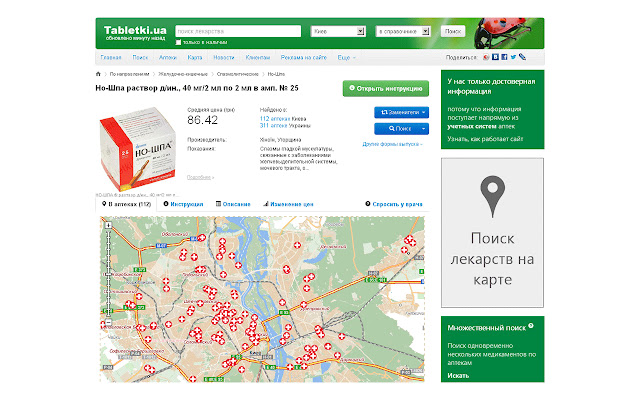Click the blue Поиск button with magnifier
This screenshot has height=400, width=640.
[x=397, y=129]
